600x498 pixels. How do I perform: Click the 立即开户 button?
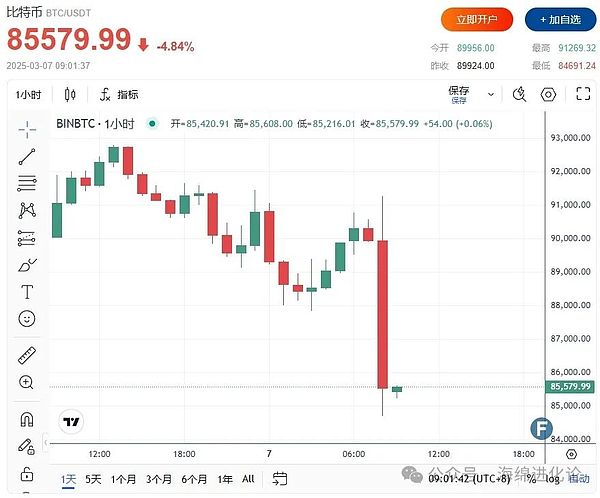477,19
